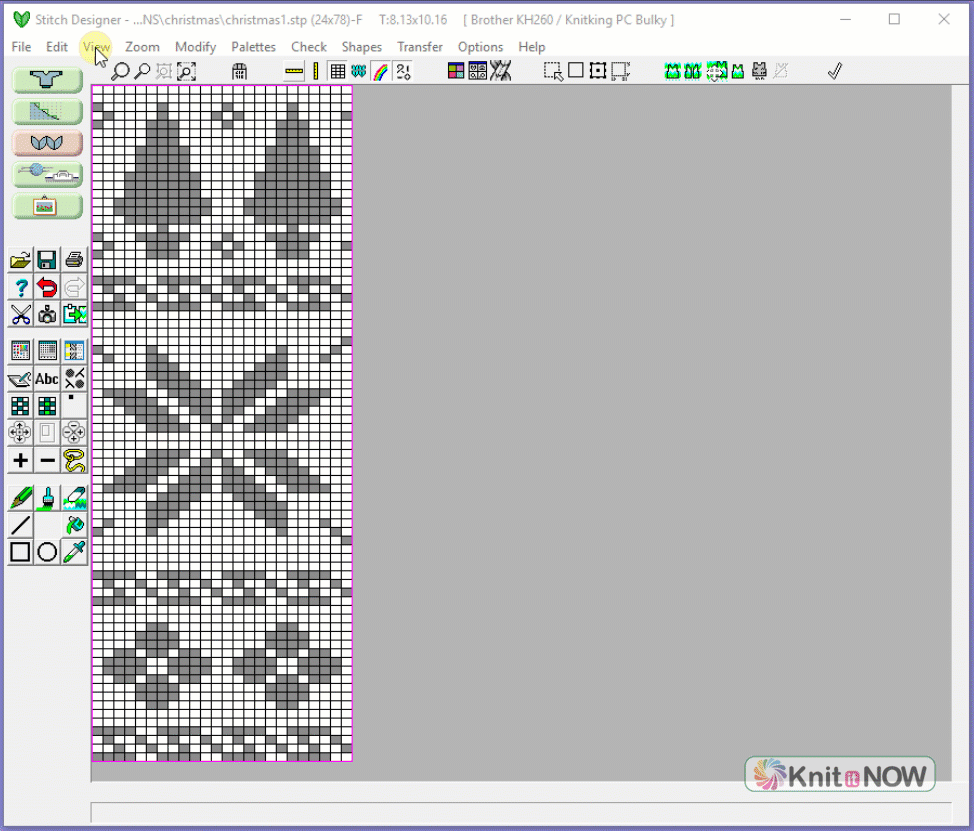
Task: Toggle the stitch symbols view icon
Action: [358, 71]
